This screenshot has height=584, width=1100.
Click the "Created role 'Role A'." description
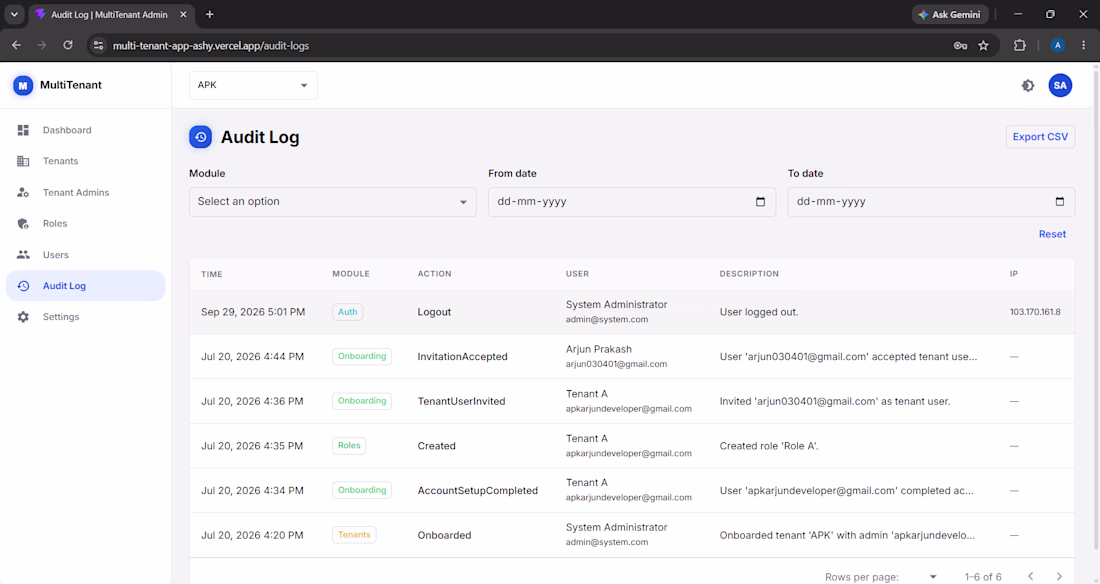pos(769,446)
